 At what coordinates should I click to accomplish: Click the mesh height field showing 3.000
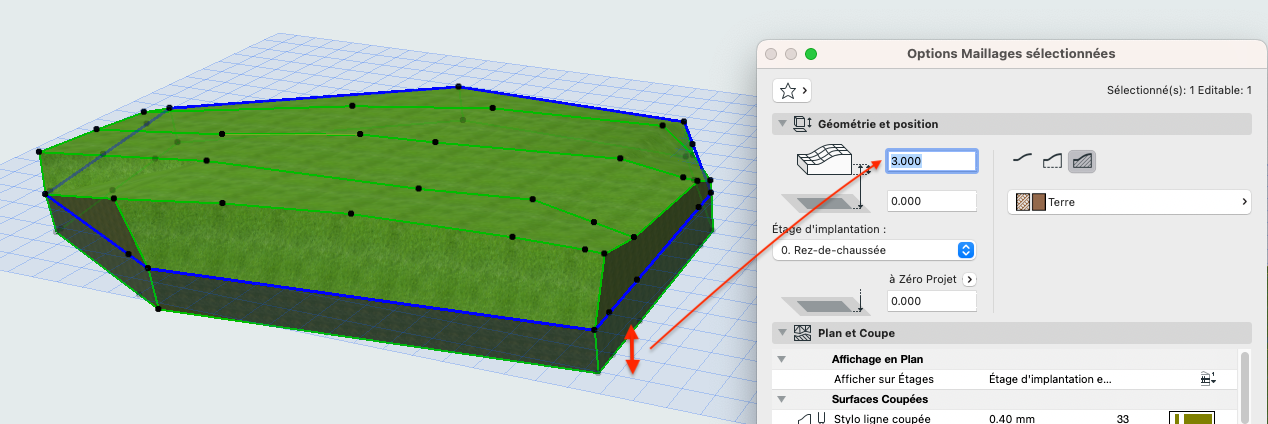click(x=931, y=161)
